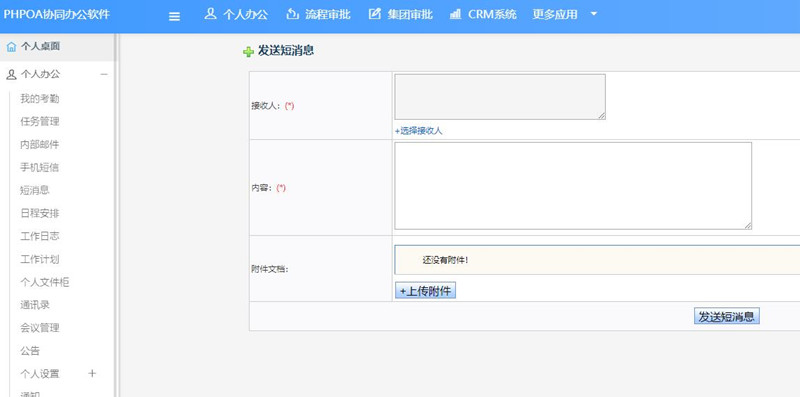Click the home icon beside 个人桌面
This screenshot has width=800, height=397.
11,47
